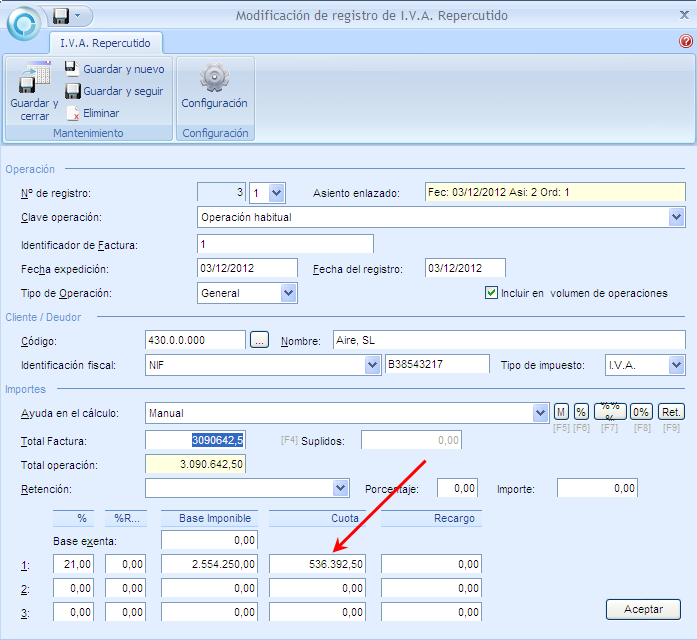
Task: Click the quick access save icon
Action: pos(61,16)
